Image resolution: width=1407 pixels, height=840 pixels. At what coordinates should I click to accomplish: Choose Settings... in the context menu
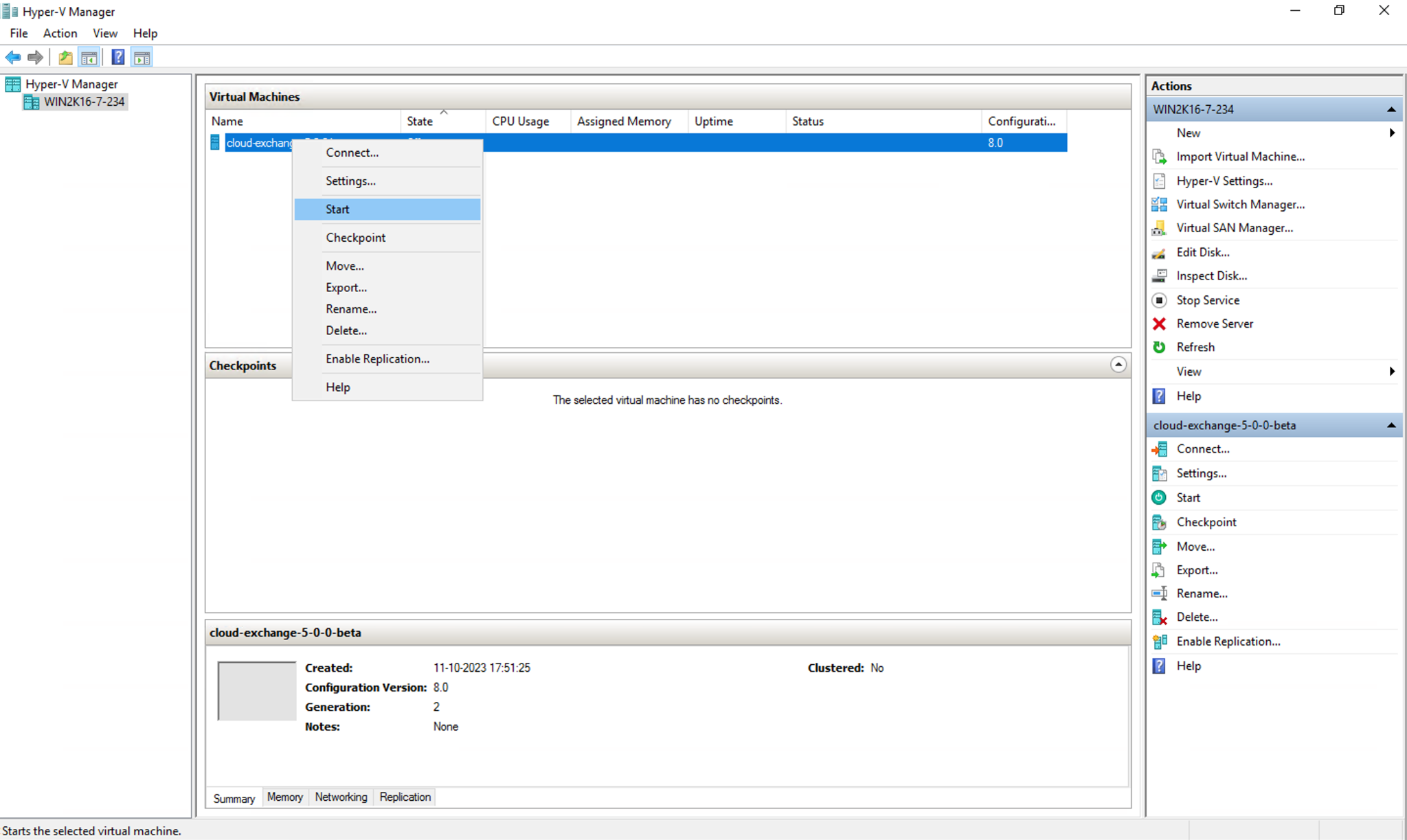tap(387, 181)
